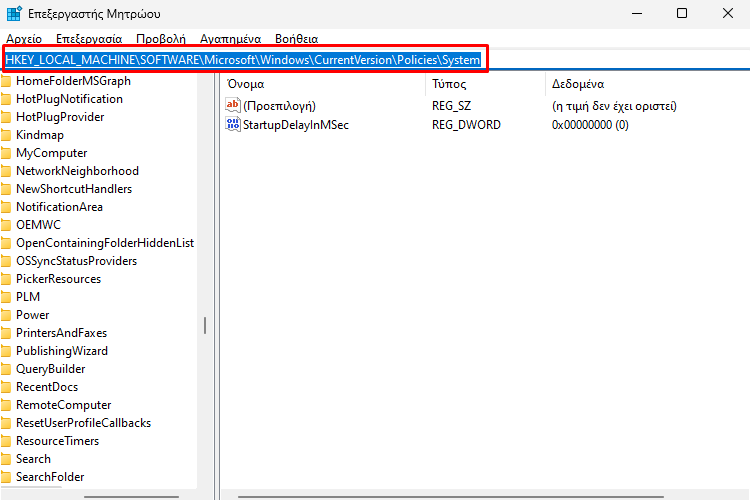Select the RecentDocs key
The width and height of the screenshot is (750, 500).
(x=47, y=387)
